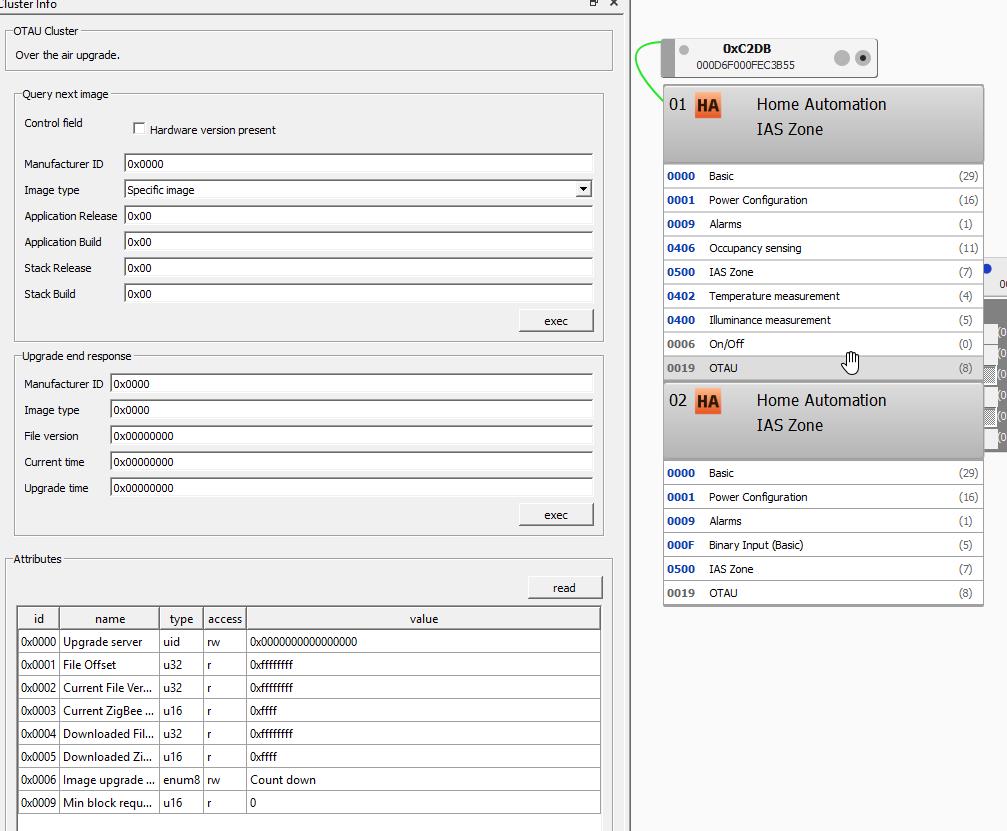Click the Stack Build field
This screenshot has height=831, width=1007.
pyautogui.click(x=358, y=294)
